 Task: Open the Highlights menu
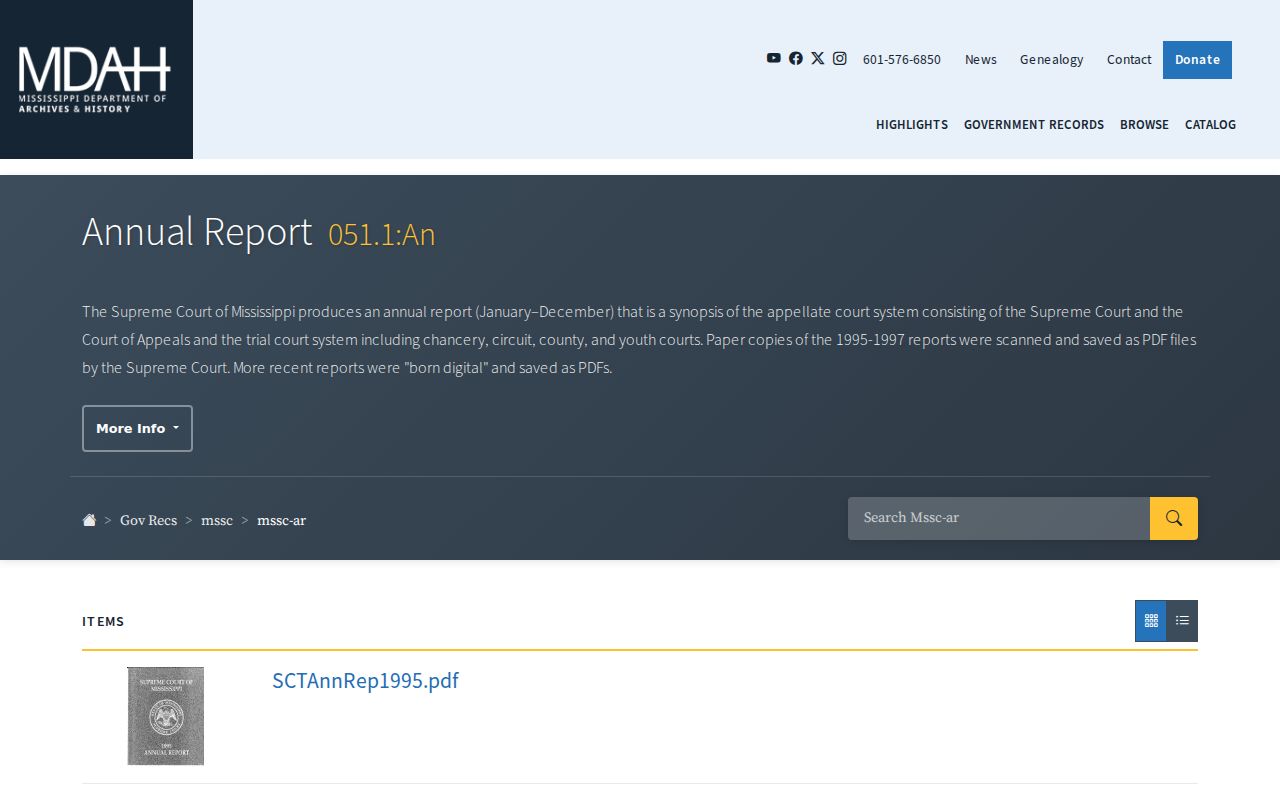click(912, 124)
